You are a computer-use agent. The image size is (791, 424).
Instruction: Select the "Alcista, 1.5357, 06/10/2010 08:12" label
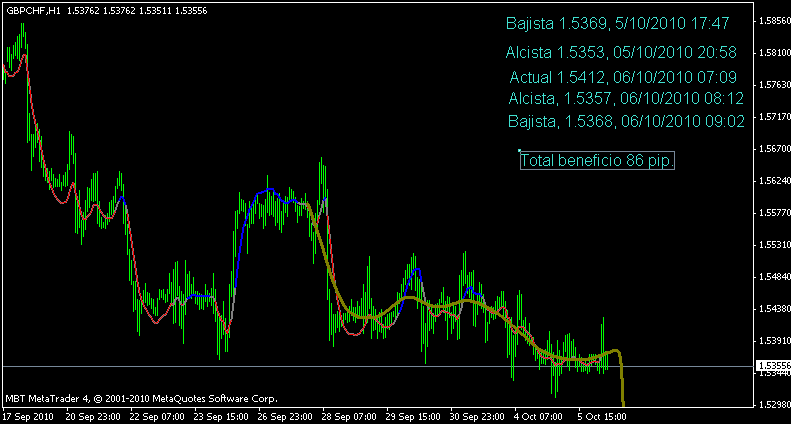625,98
